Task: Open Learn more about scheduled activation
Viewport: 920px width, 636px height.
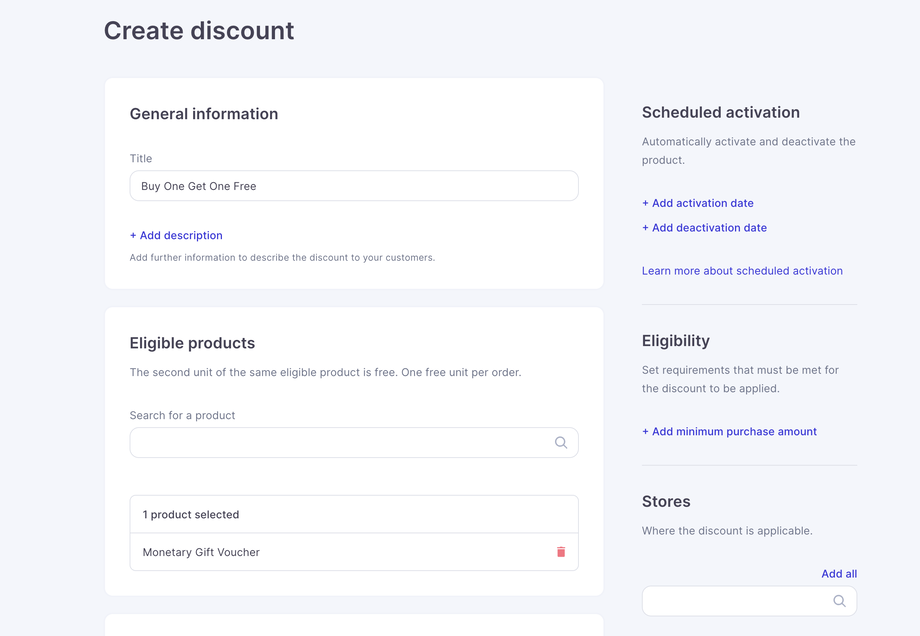Action: pos(742,270)
